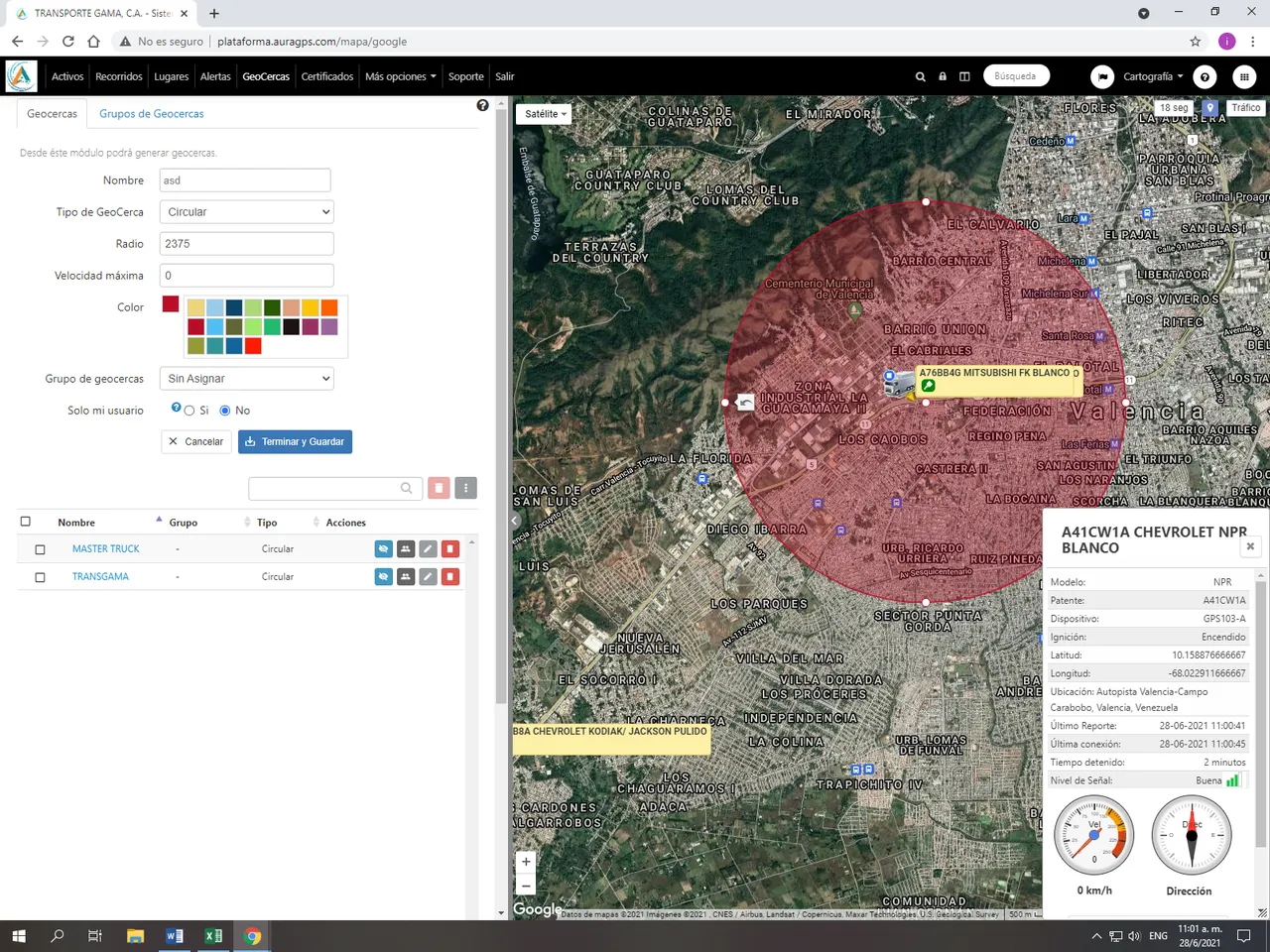The height and width of the screenshot is (952, 1270).
Task: Click the AuraGPS logo icon
Action: [x=21, y=76]
